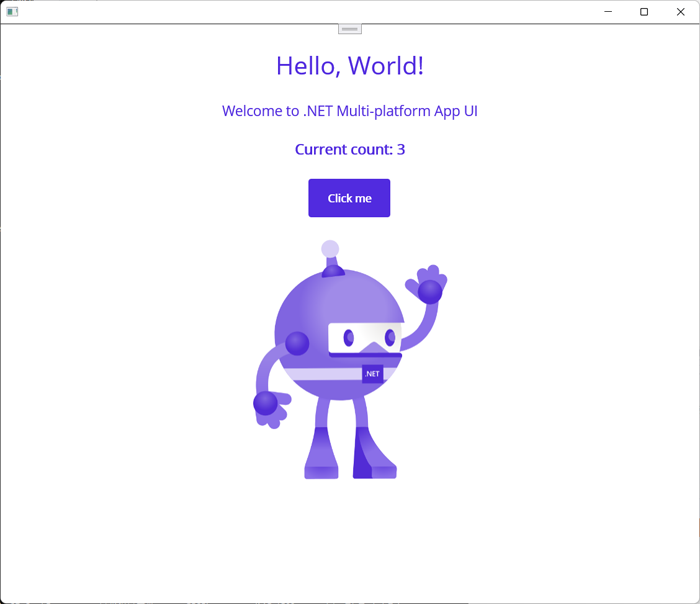
Task: Click the "Current count: 3" label
Action: pyautogui.click(x=350, y=150)
